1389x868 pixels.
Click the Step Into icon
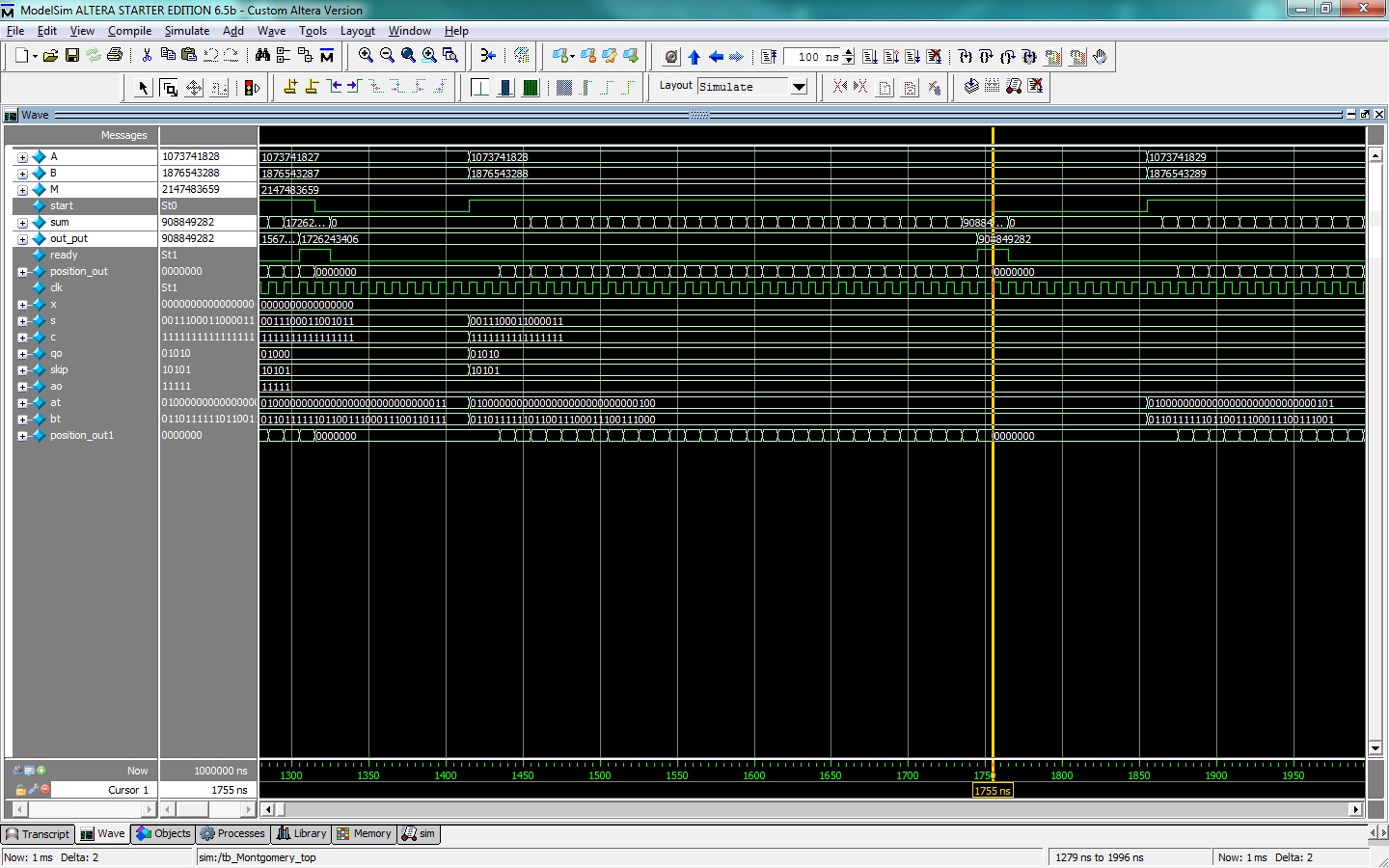coord(965,57)
